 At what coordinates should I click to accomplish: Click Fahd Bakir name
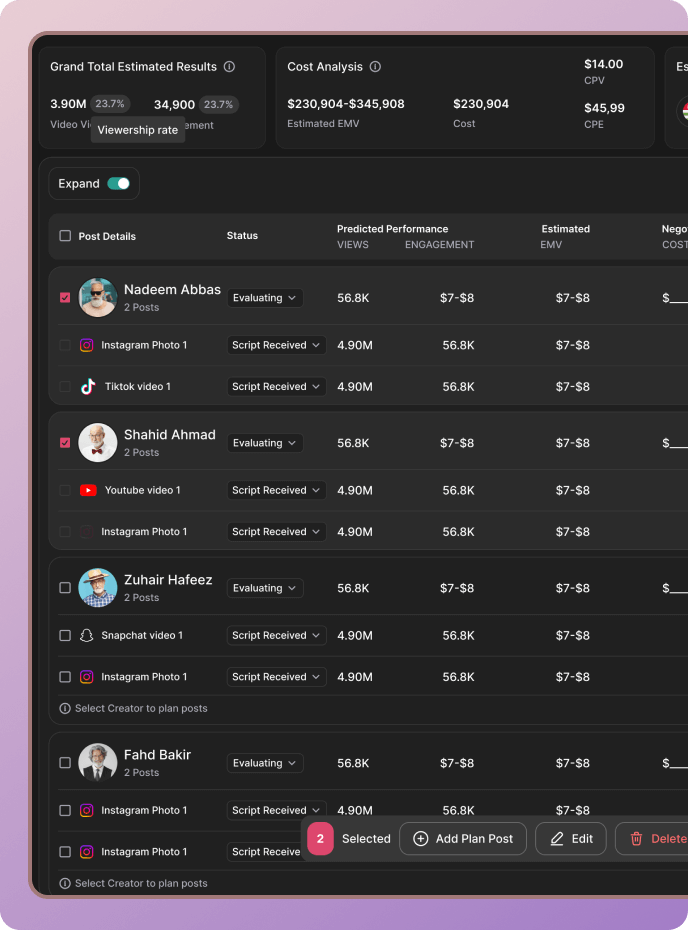coord(157,754)
